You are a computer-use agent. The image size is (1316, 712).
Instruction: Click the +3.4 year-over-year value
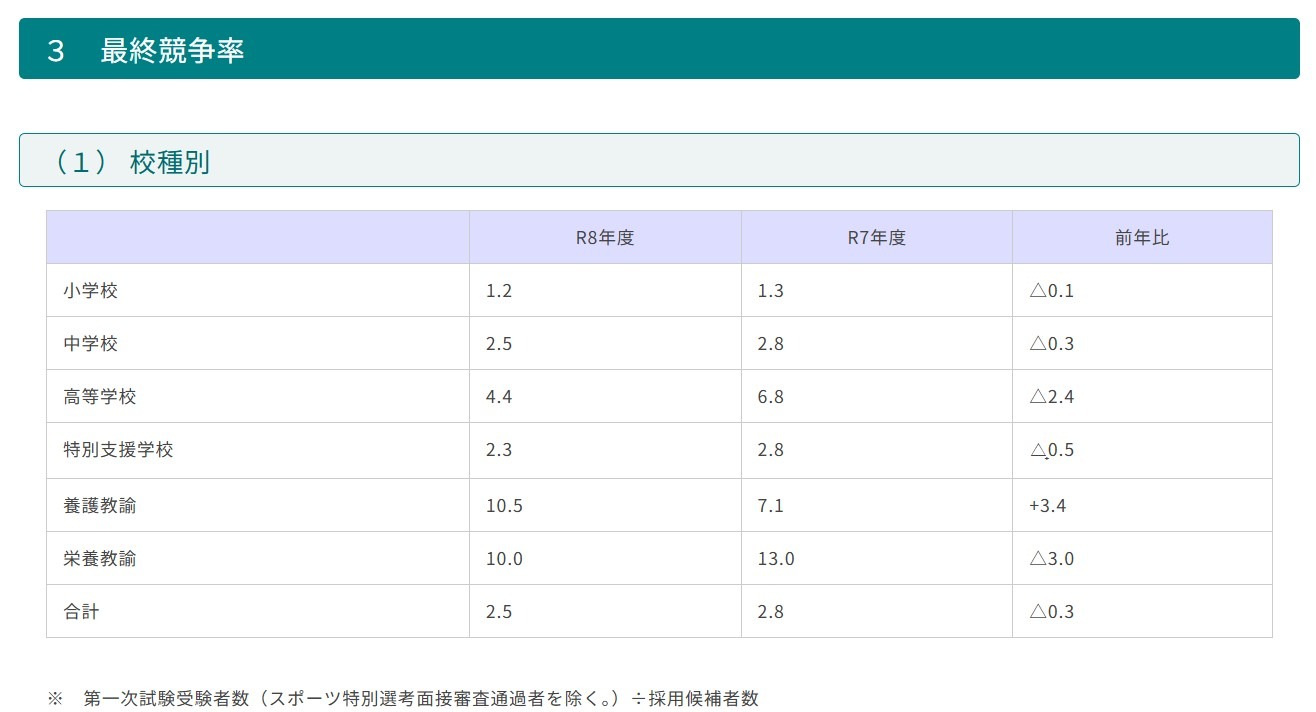1047,506
